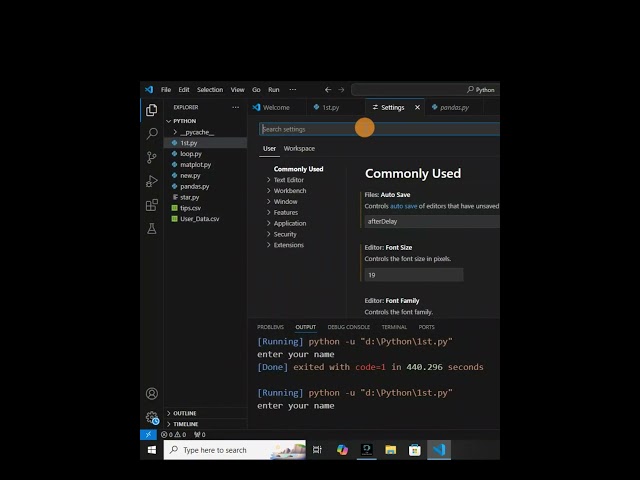The image size is (640, 480).
Task: Open the Testing flask view
Action: [151, 229]
